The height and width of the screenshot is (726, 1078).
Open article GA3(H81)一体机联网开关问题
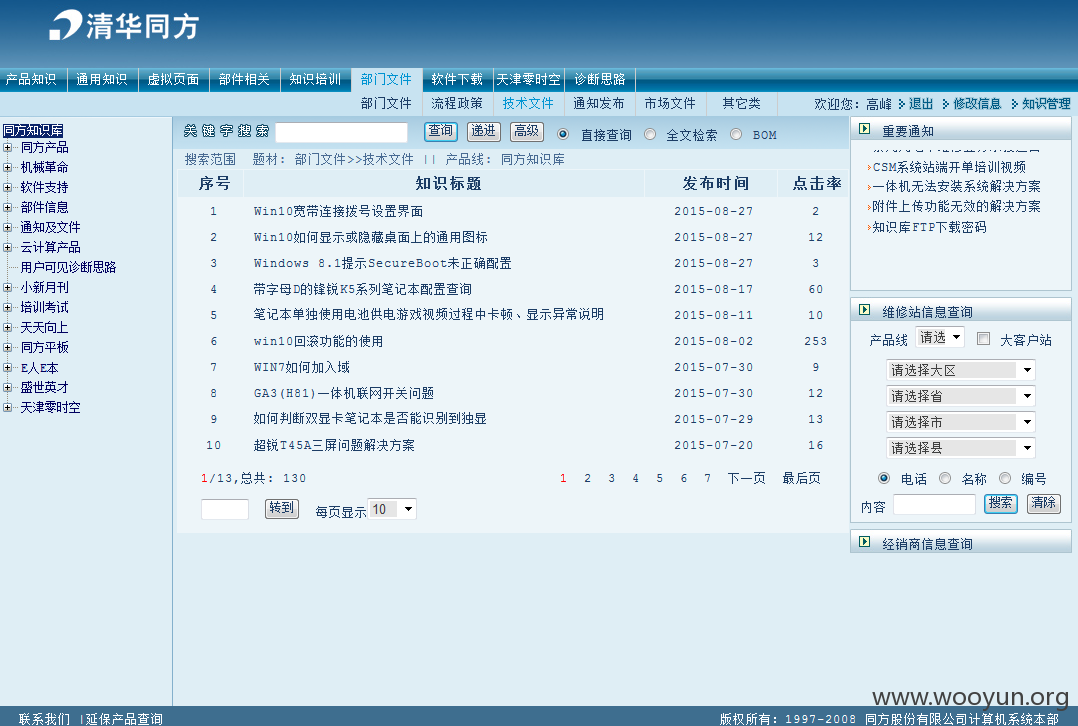(344, 393)
